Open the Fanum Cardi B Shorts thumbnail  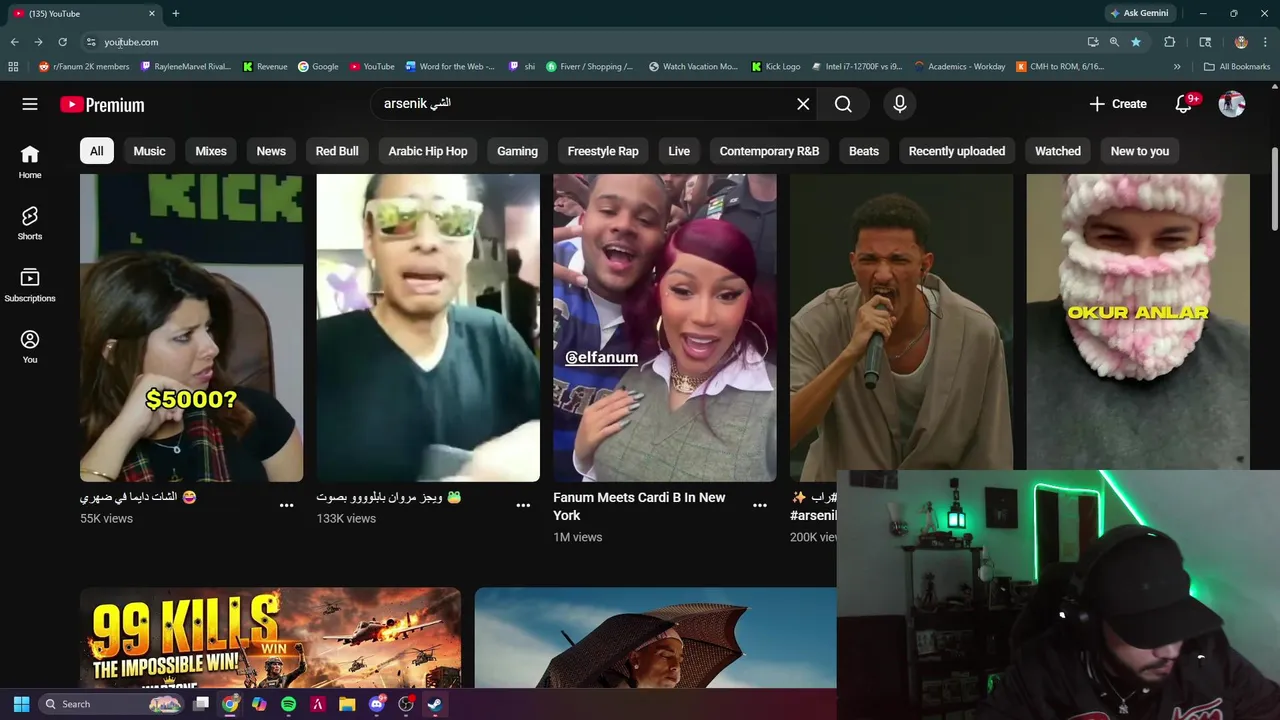(665, 328)
